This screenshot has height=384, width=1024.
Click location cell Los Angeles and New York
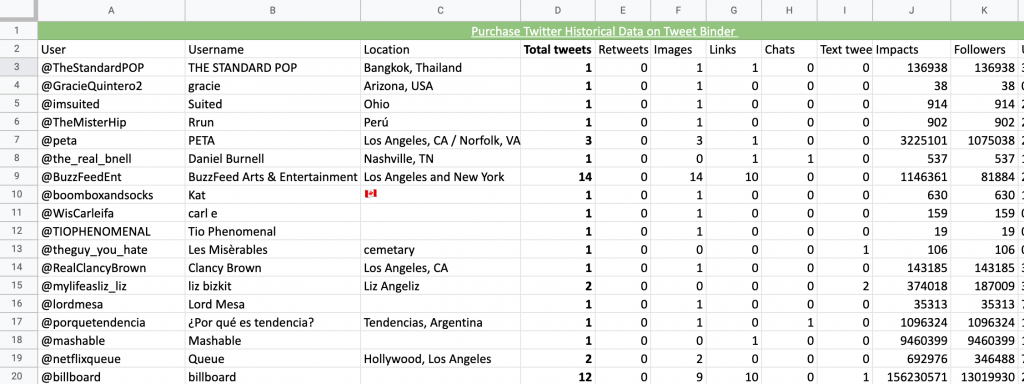440,177
